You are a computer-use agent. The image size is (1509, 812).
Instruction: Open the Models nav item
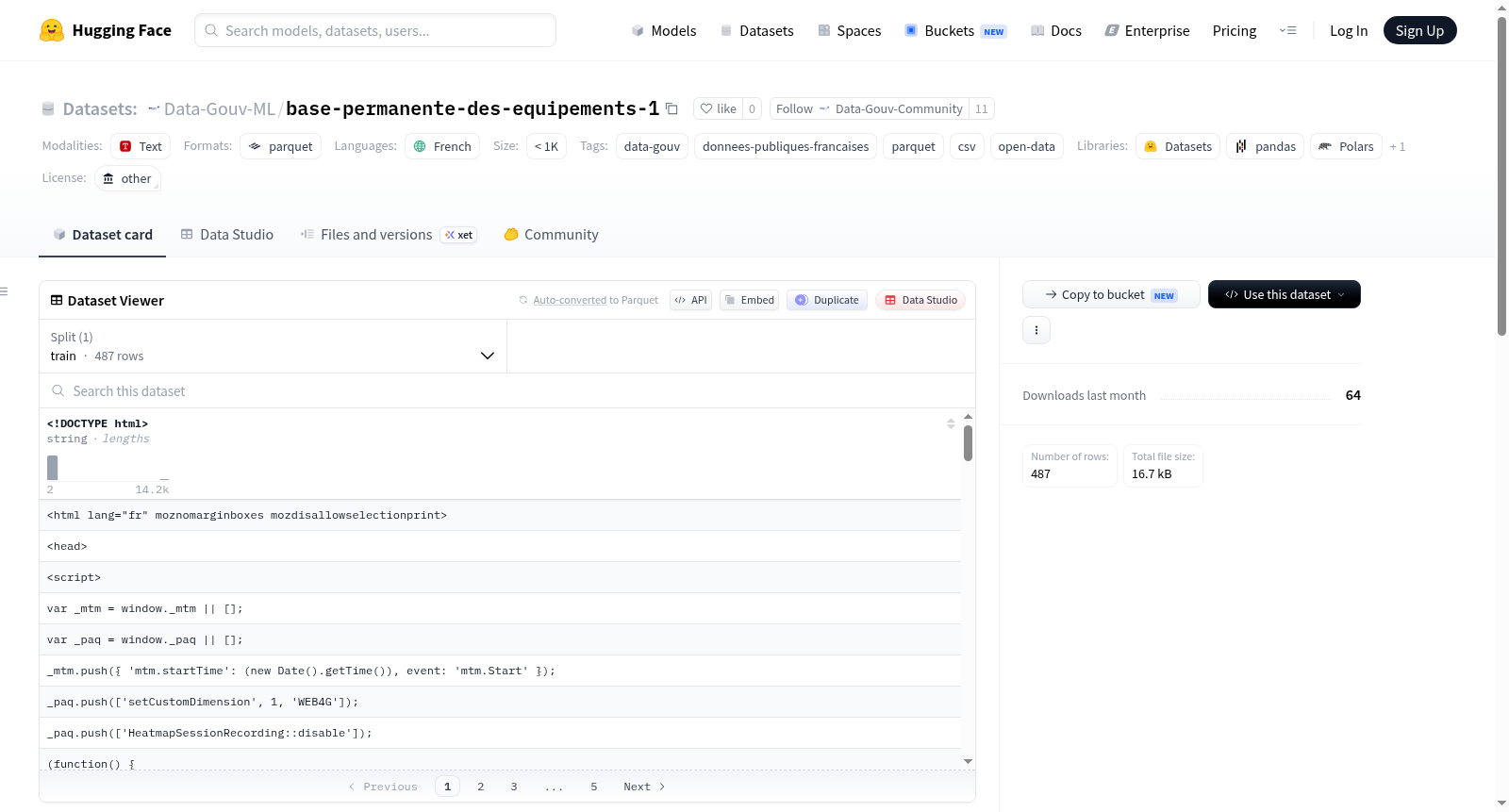(664, 30)
